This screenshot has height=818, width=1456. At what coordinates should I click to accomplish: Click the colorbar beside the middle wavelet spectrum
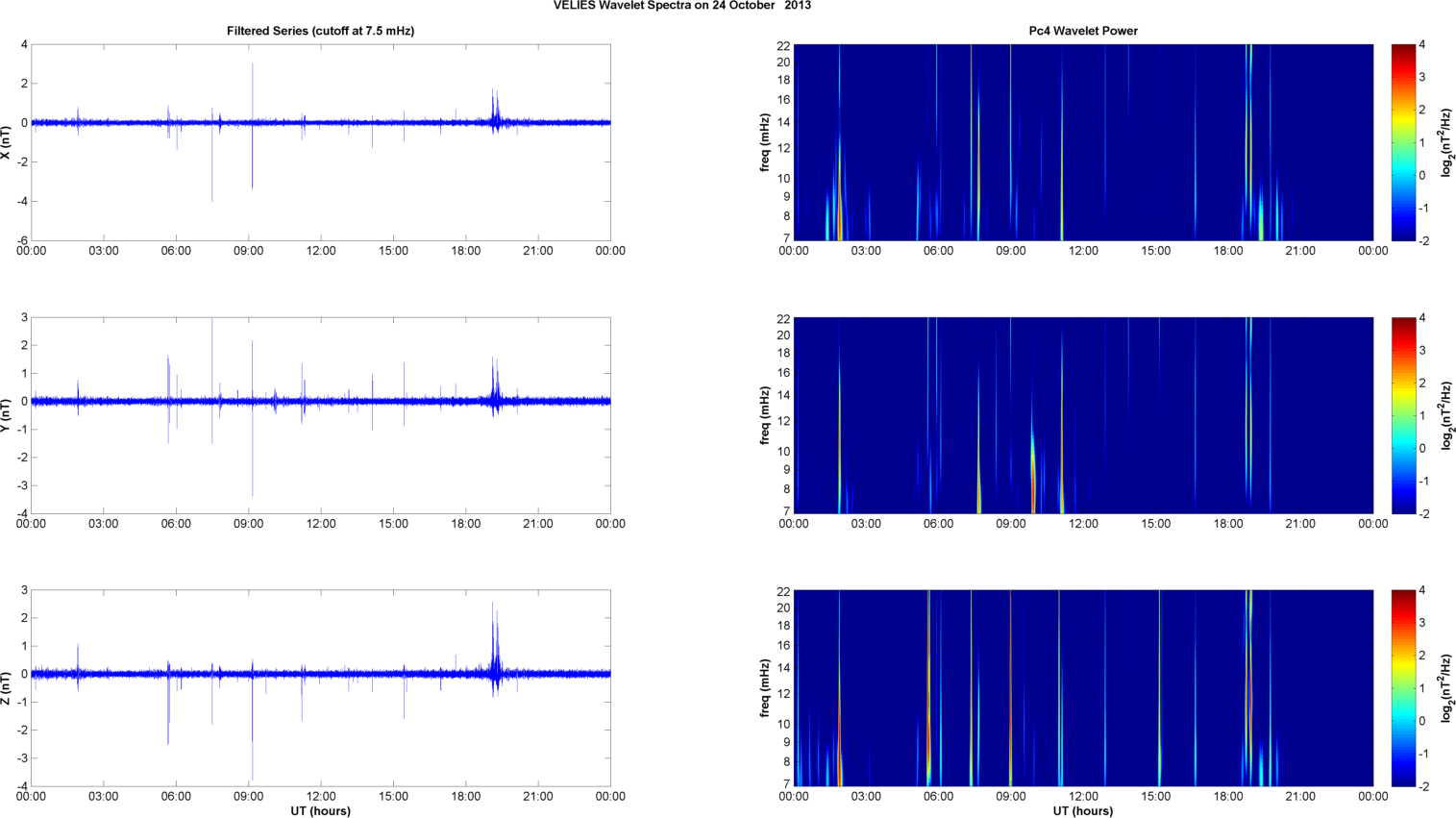[x=1403, y=415]
